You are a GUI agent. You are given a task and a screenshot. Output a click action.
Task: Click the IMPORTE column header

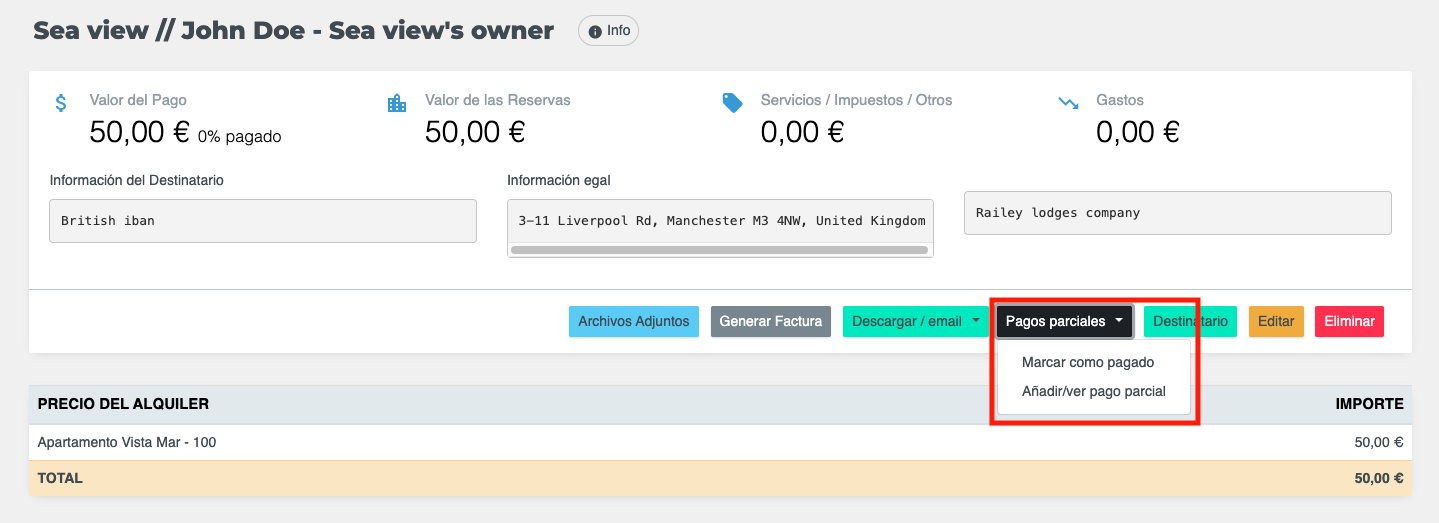pos(1370,404)
